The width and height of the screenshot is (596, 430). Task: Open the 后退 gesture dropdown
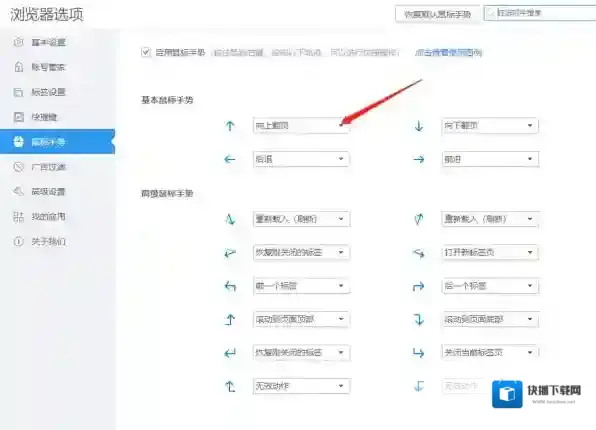click(301, 159)
